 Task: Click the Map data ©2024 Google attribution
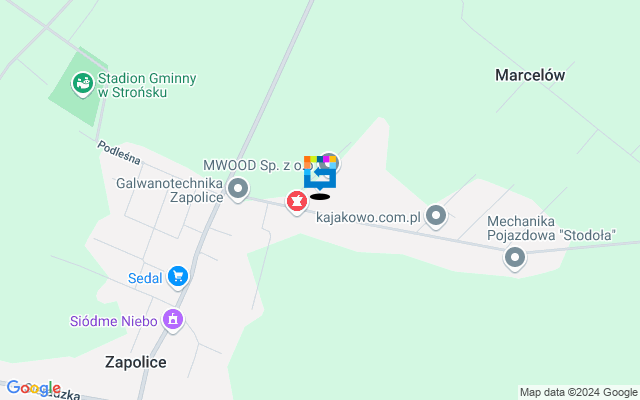pyautogui.click(x=578, y=393)
